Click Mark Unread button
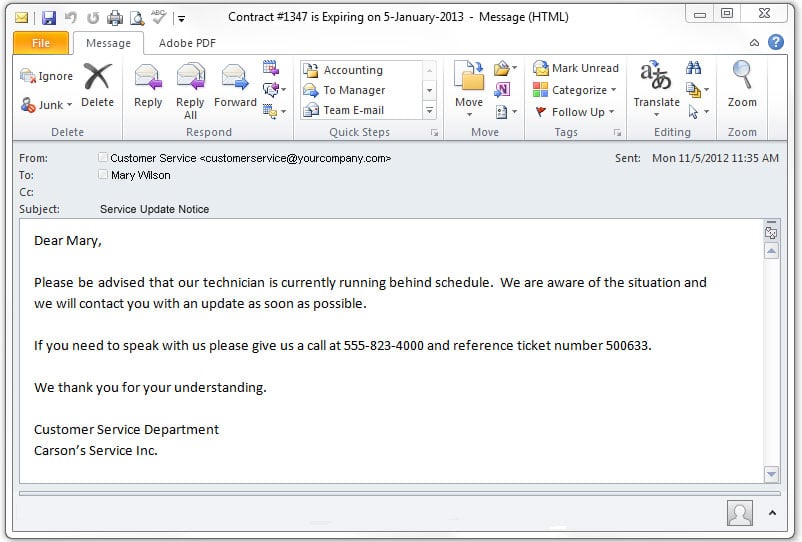This screenshot has width=802, height=542. click(575, 68)
